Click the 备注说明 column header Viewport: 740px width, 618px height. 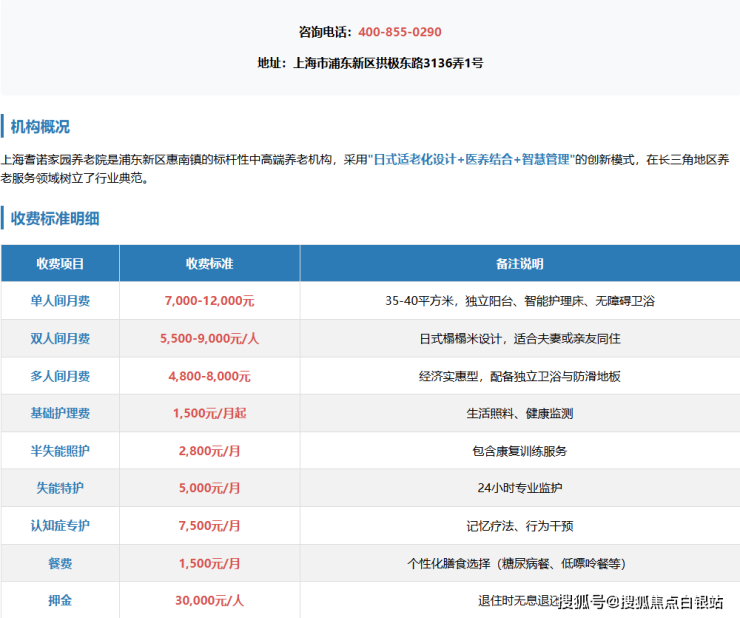coord(519,264)
